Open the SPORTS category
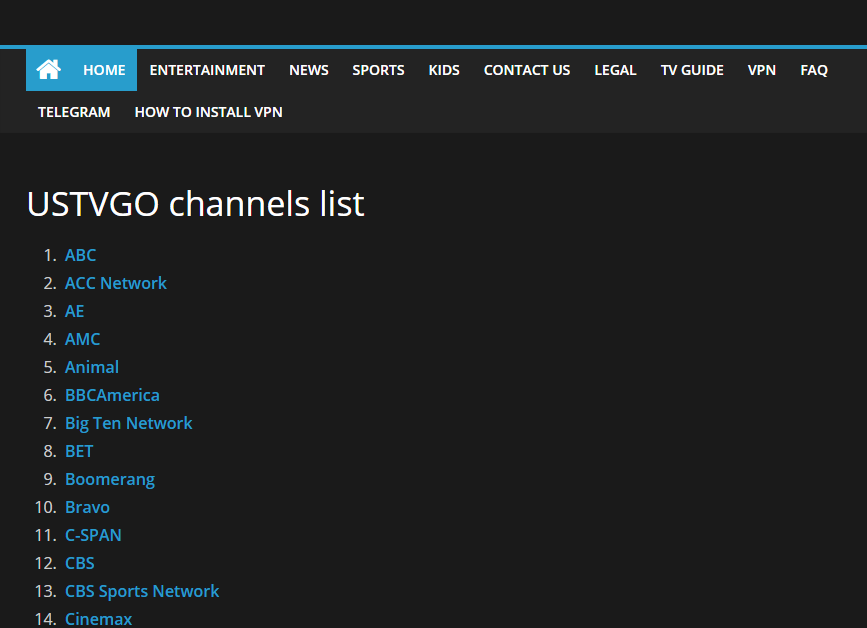Image resolution: width=867 pixels, height=628 pixels. 378,70
